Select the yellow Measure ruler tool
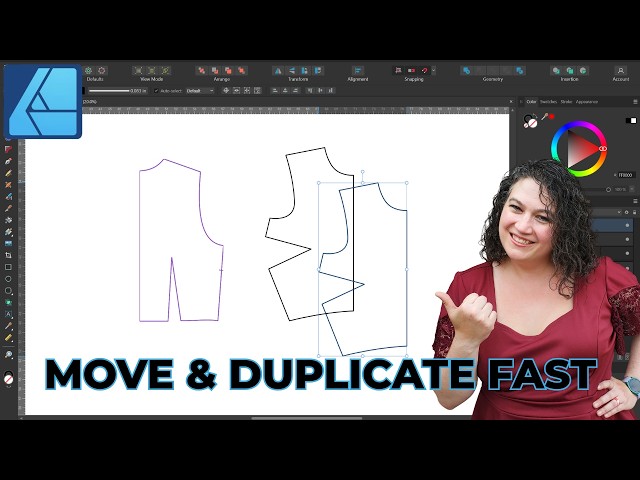 tap(8, 338)
